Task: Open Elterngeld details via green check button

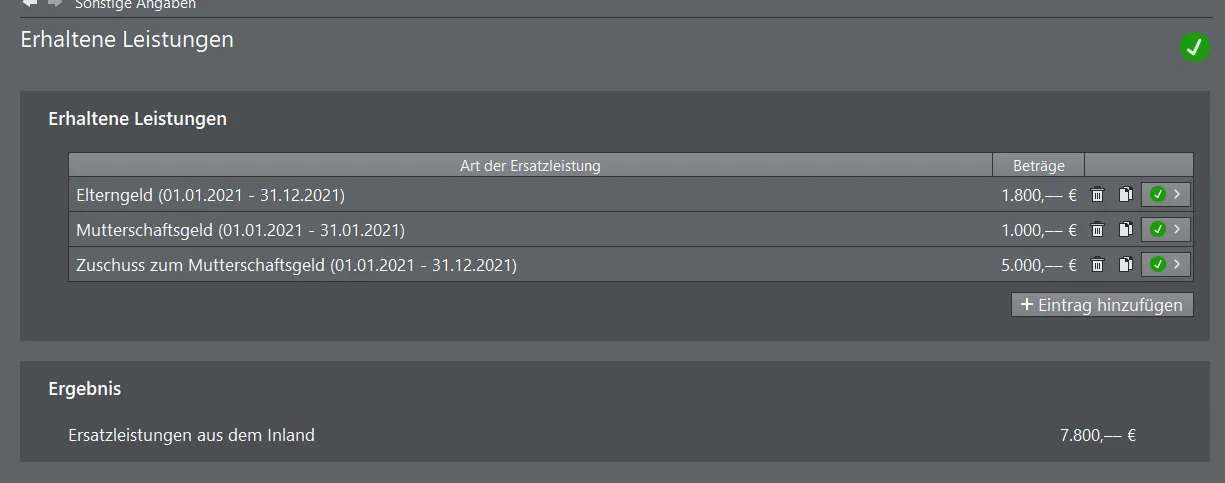Action: pyautogui.click(x=1166, y=195)
